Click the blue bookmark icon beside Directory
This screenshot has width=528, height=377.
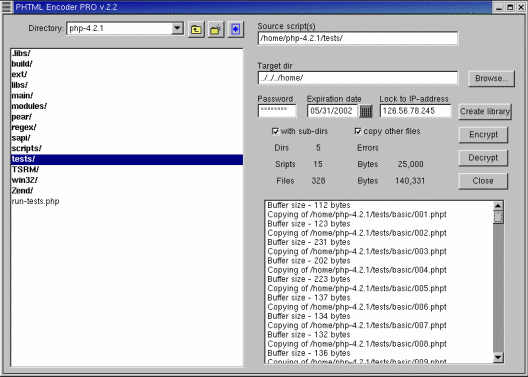pyautogui.click(x=235, y=30)
